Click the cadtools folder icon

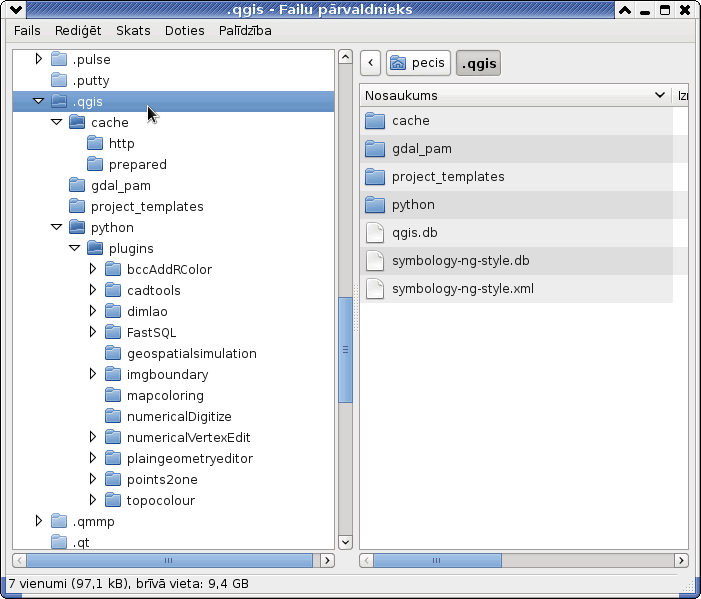113,290
